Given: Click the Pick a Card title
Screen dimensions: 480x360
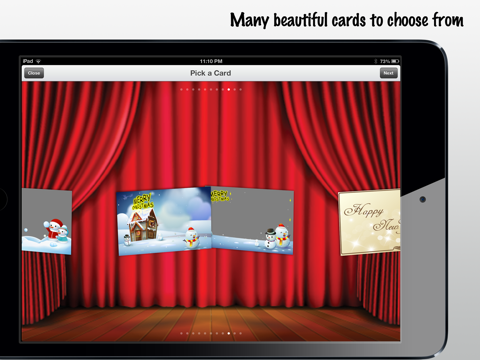Looking at the screenshot, I should click(211, 73).
